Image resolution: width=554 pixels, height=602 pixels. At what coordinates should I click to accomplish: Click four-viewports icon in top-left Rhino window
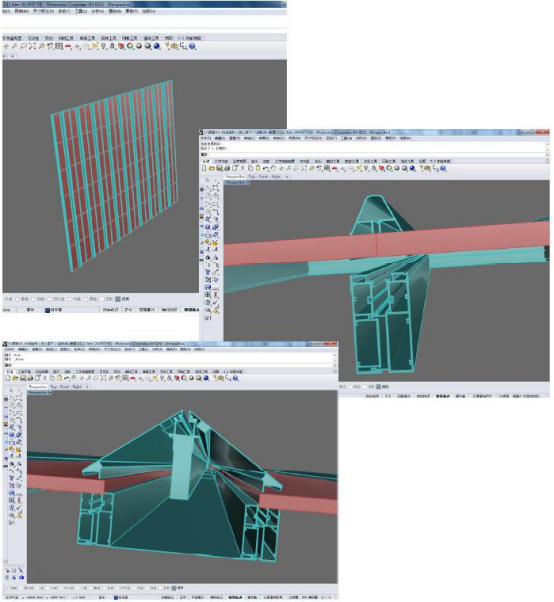[58, 46]
